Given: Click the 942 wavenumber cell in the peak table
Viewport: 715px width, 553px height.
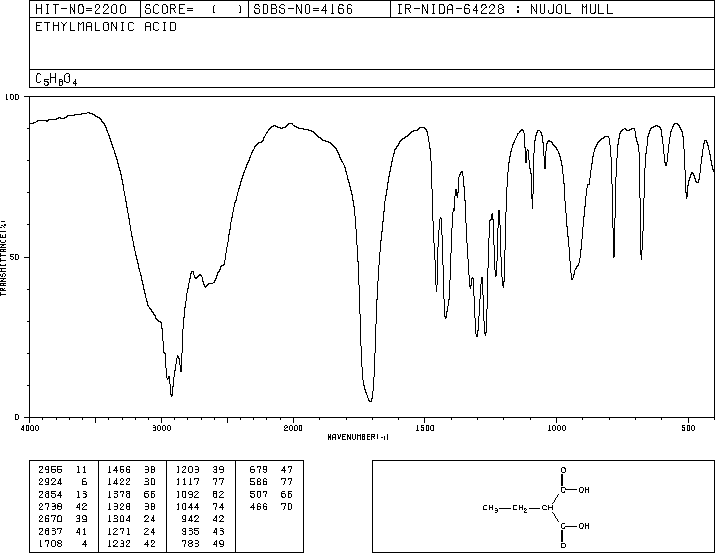Looking at the screenshot, I should (191, 519).
